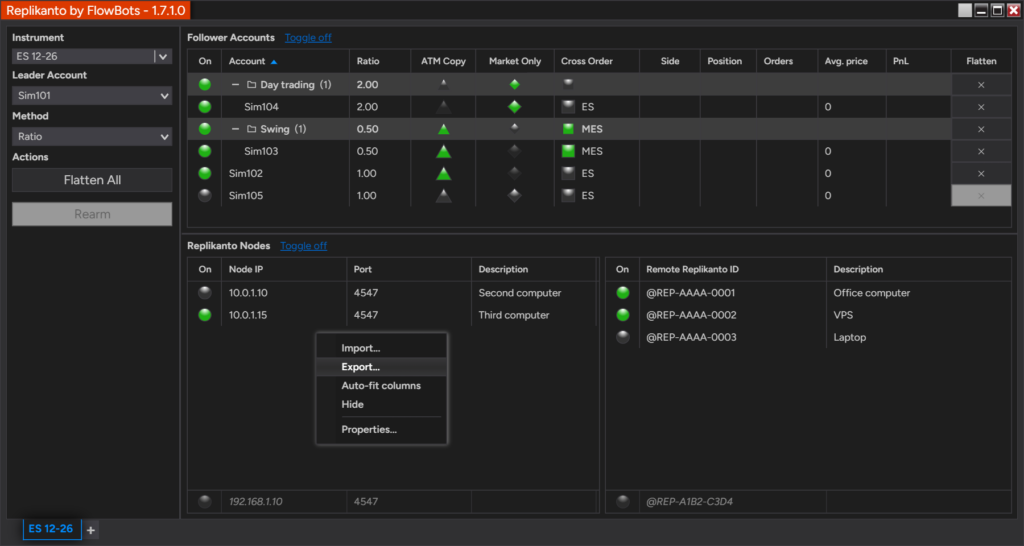Disable Sim104 follower On light

205,106
